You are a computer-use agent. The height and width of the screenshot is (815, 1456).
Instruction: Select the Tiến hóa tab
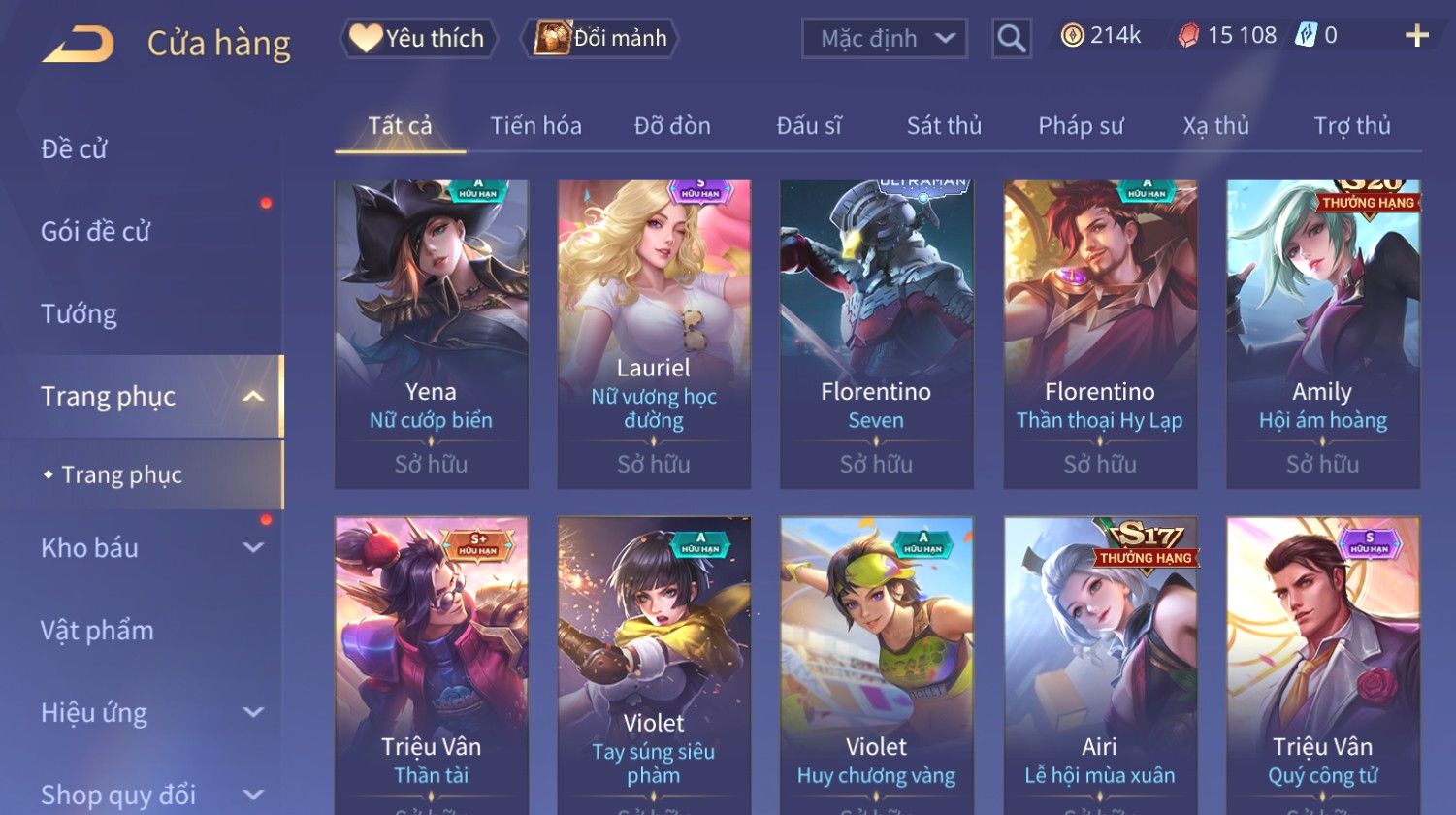point(535,126)
